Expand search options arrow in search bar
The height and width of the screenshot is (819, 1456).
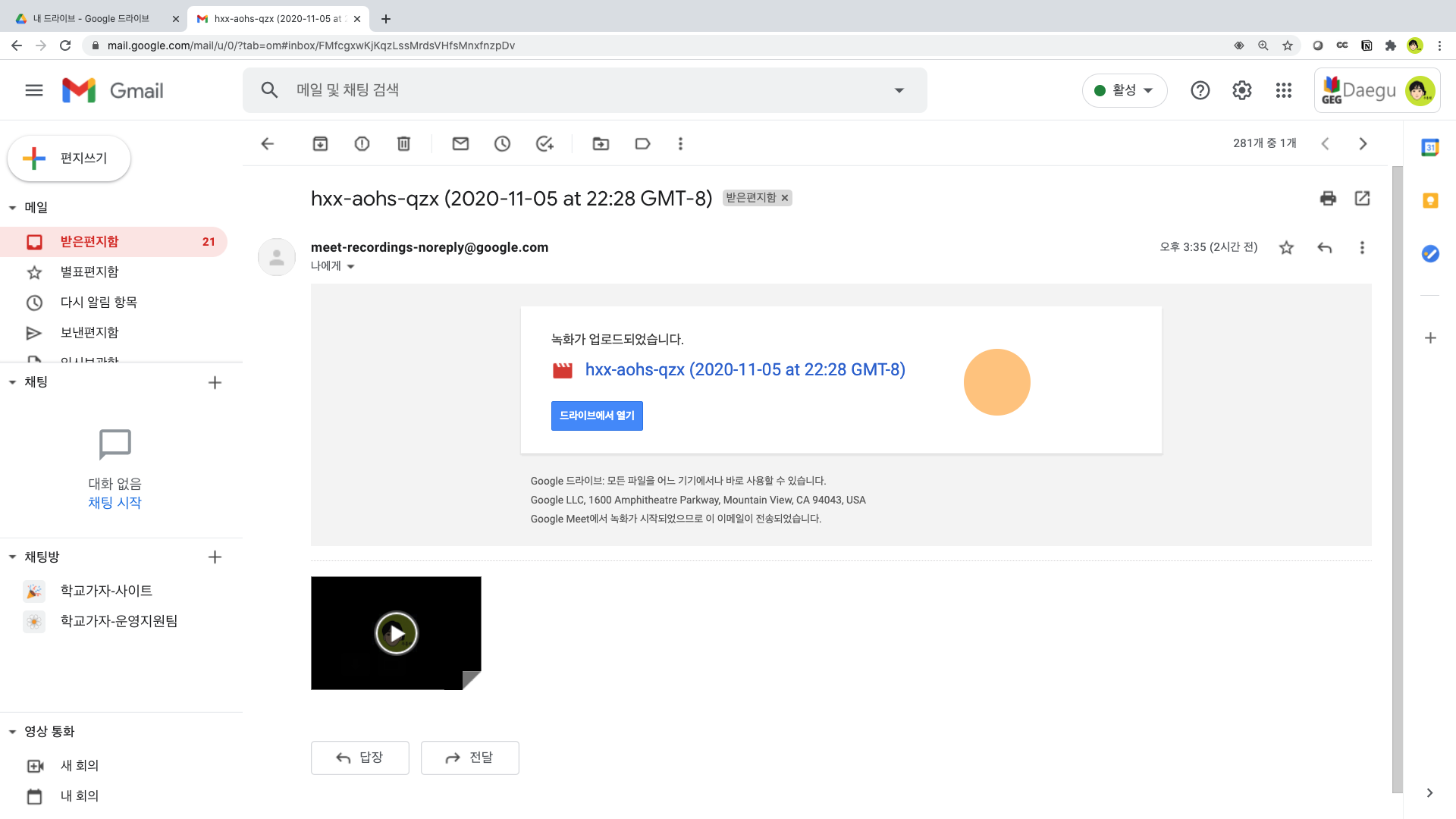pos(899,90)
